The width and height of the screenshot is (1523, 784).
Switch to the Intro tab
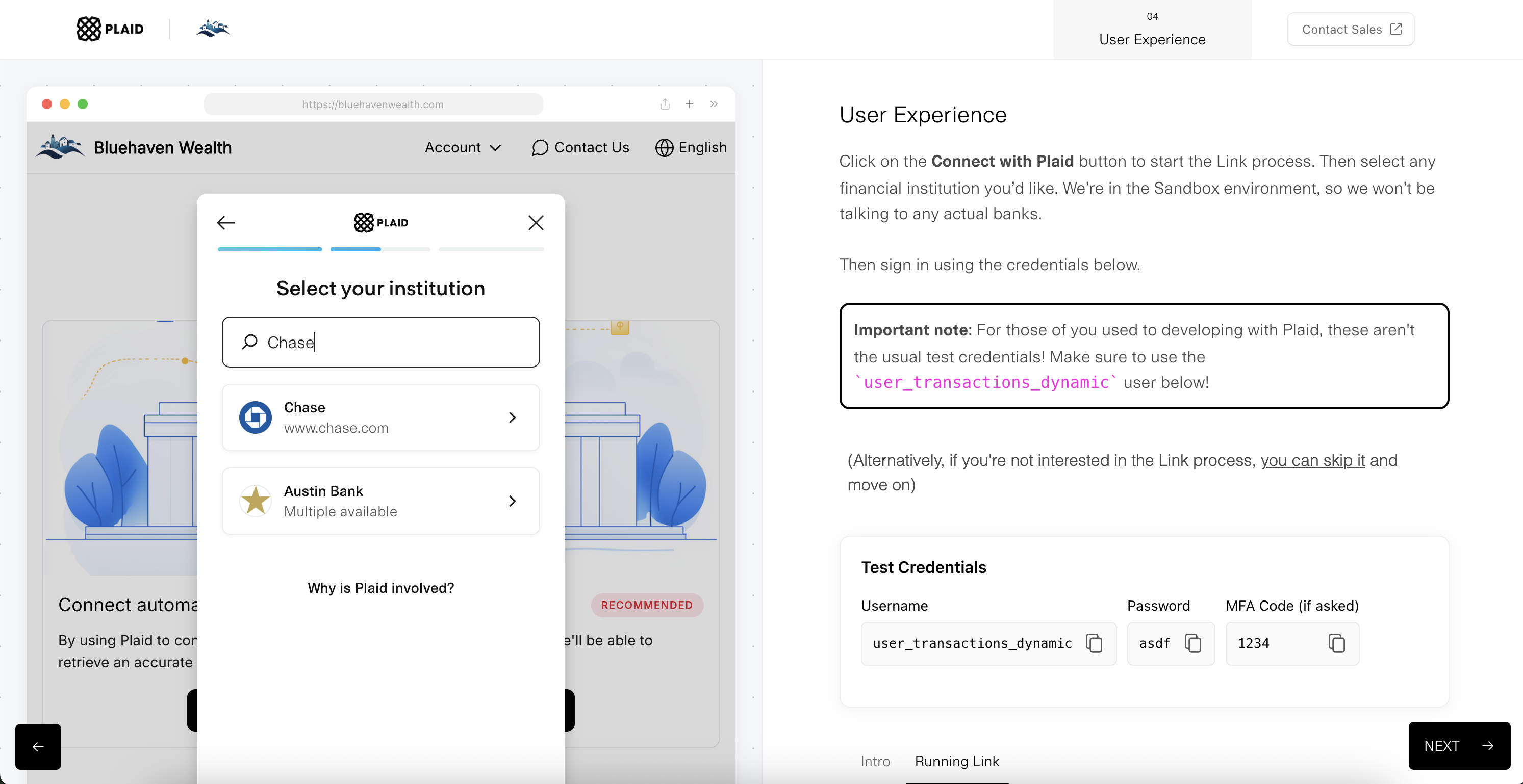[x=875, y=761]
